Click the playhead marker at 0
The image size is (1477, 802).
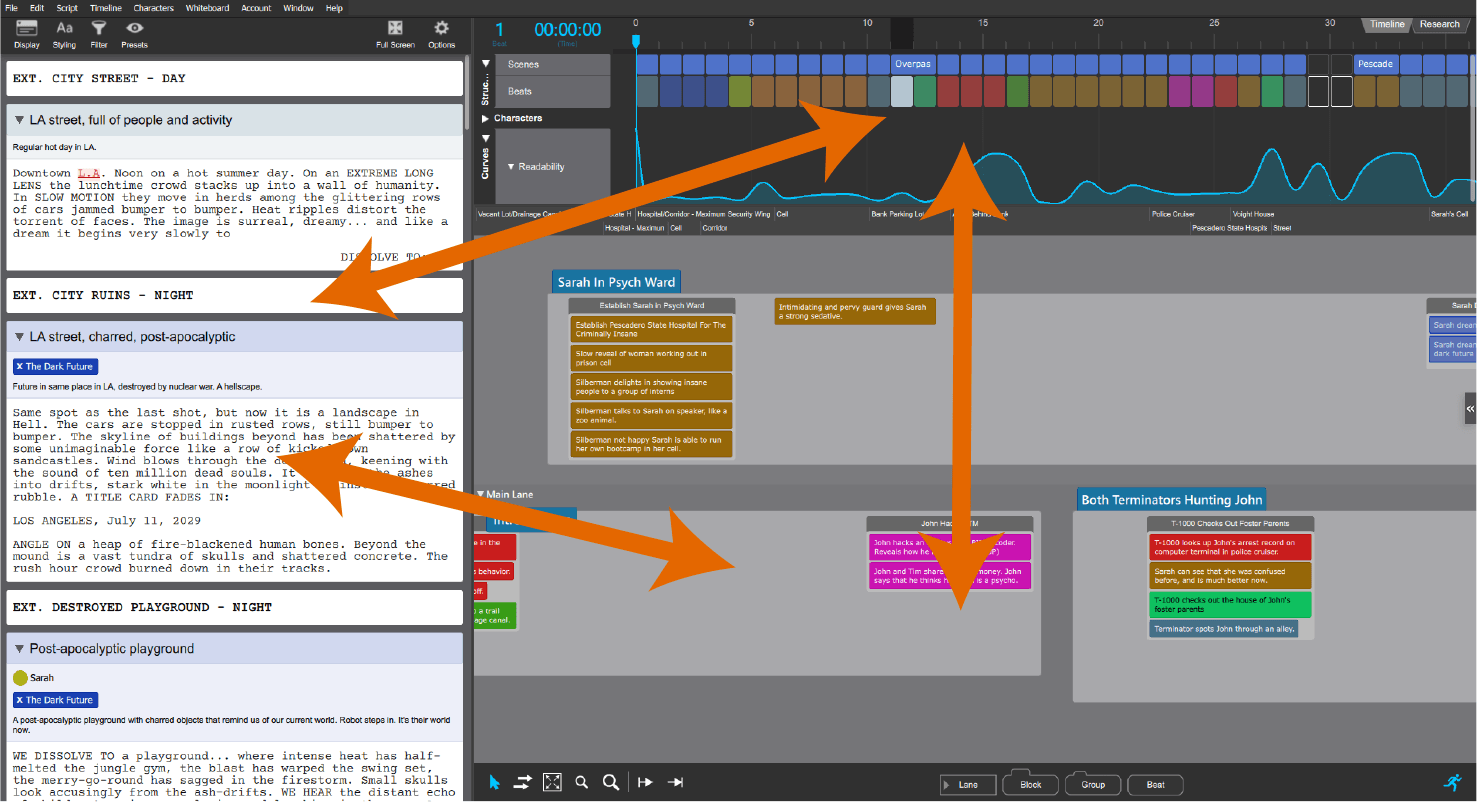click(635, 41)
